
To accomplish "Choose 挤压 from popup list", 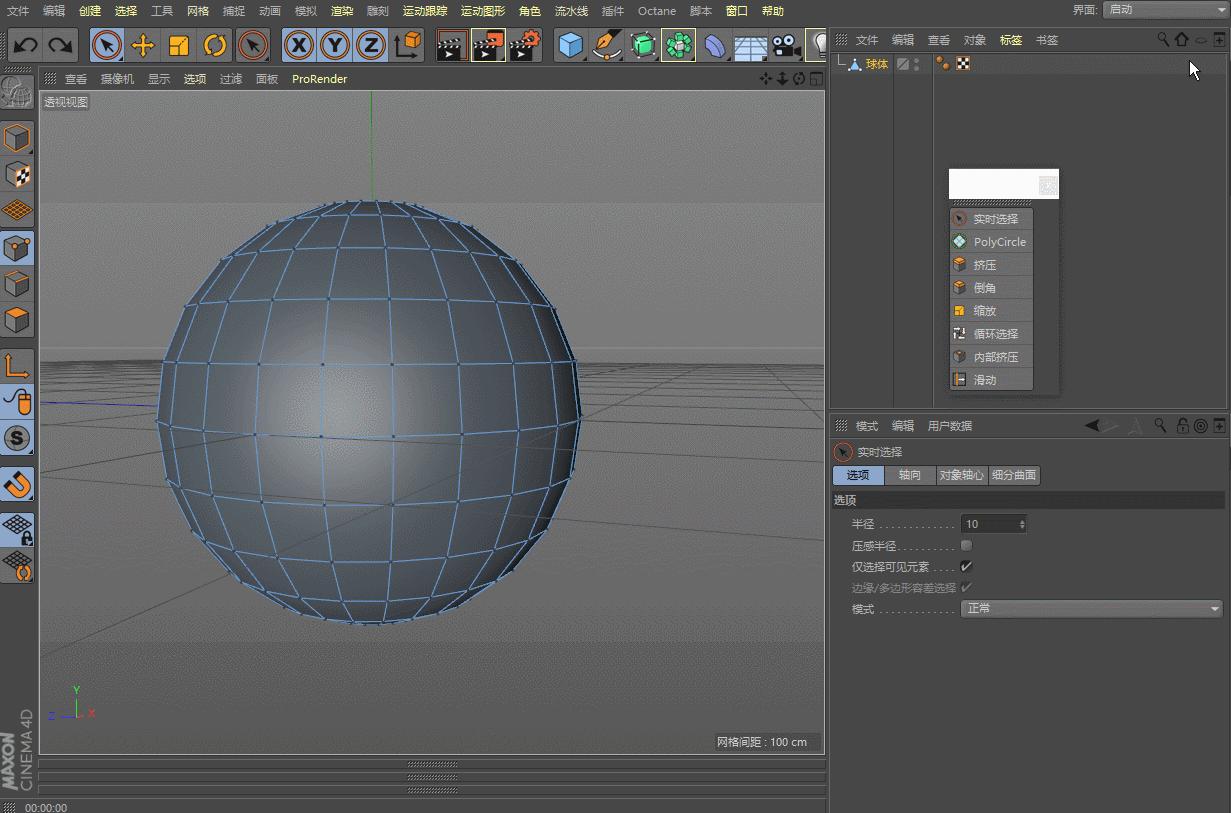I will tap(991, 265).
